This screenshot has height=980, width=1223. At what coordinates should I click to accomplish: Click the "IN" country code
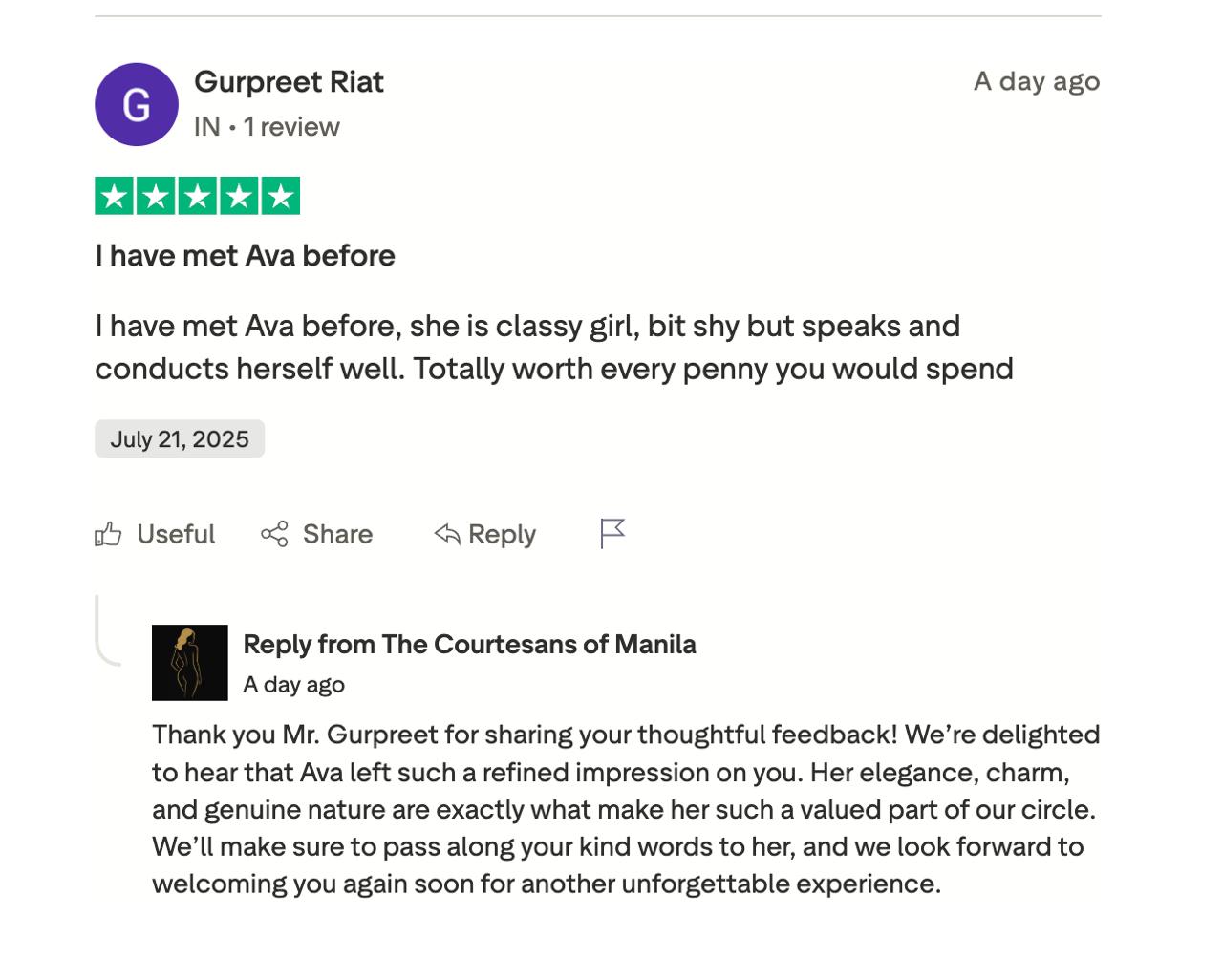206,127
